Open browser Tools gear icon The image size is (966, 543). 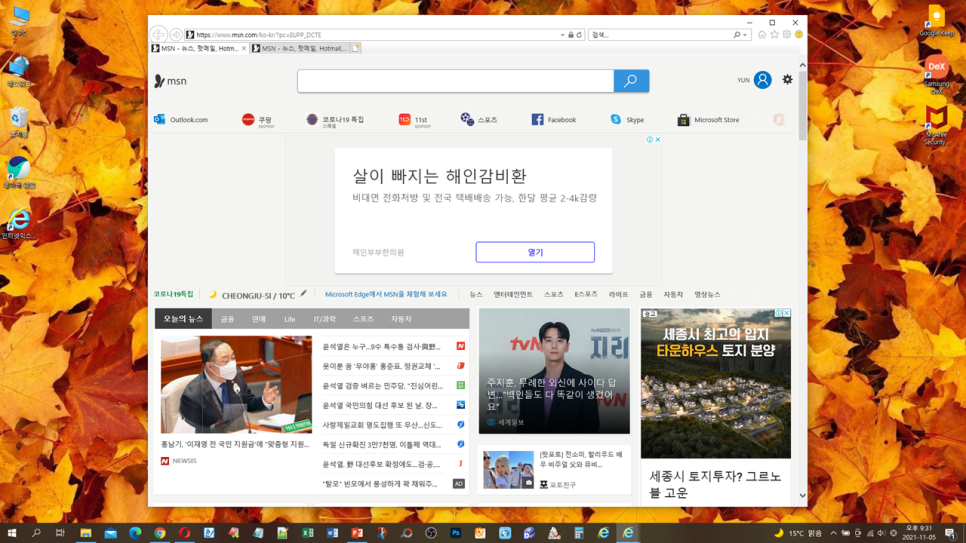click(787, 35)
